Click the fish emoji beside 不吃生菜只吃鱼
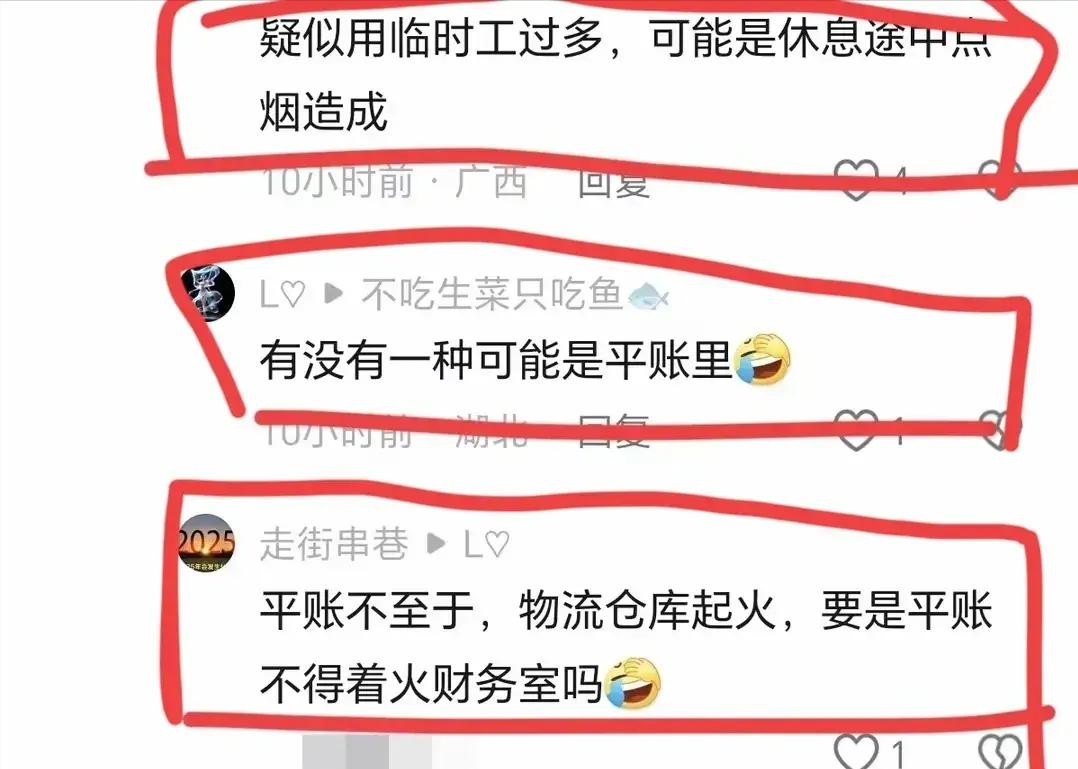Viewport: 1078px width, 769px height. click(x=648, y=296)
